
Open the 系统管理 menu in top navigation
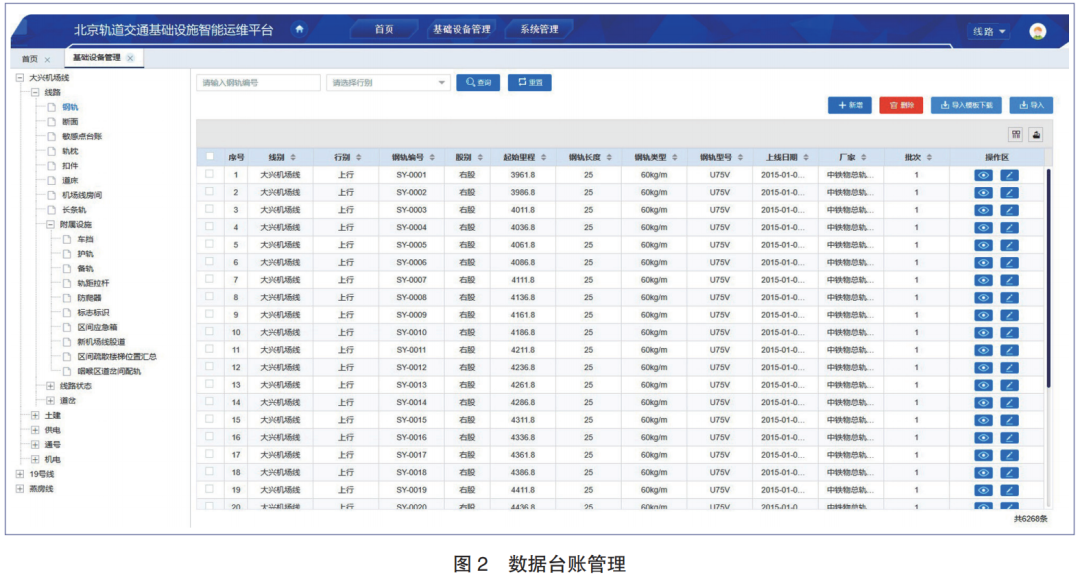pyautogui.click(x=539, y=29)
